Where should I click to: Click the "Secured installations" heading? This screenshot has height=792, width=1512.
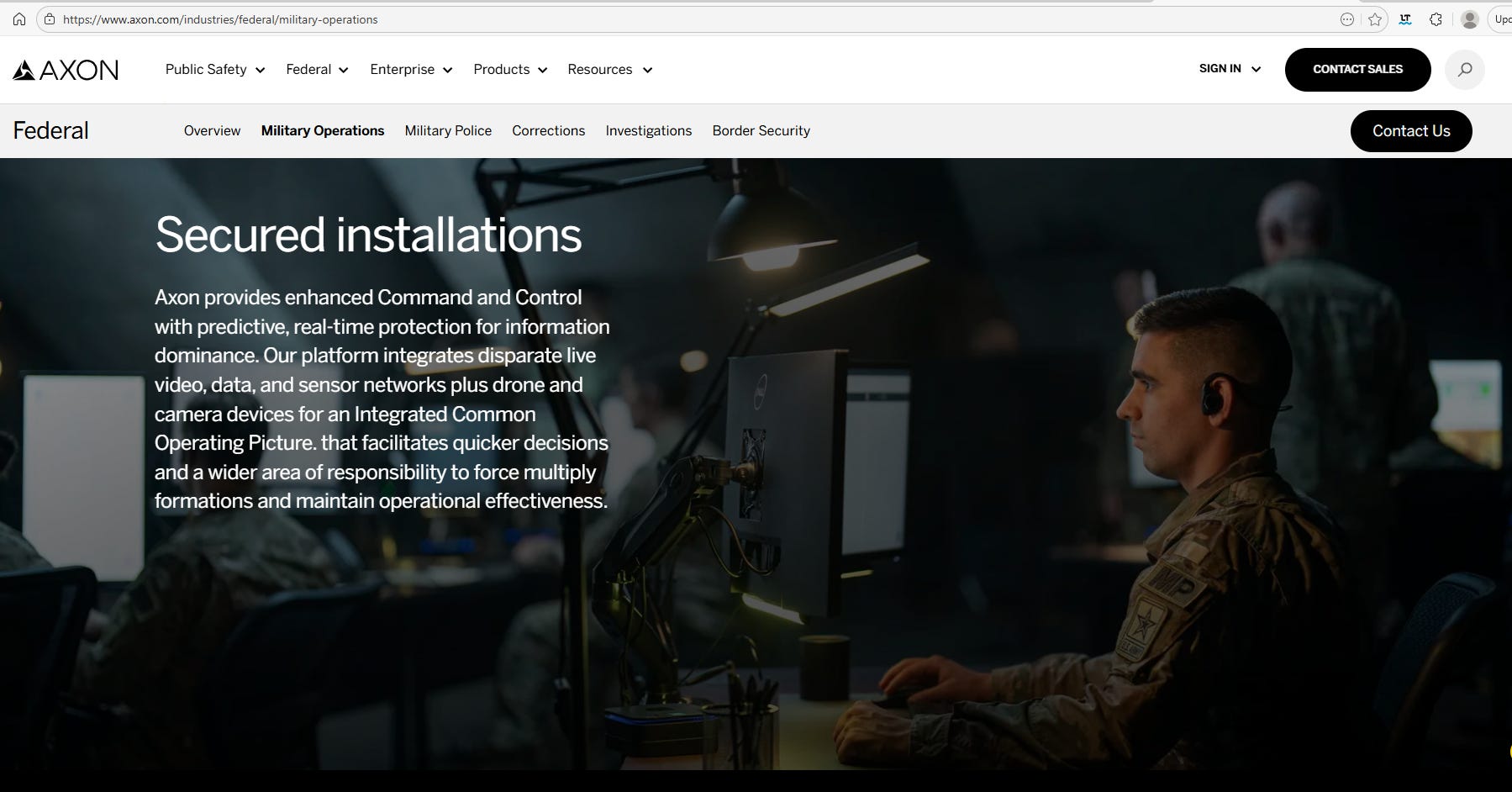368,235
